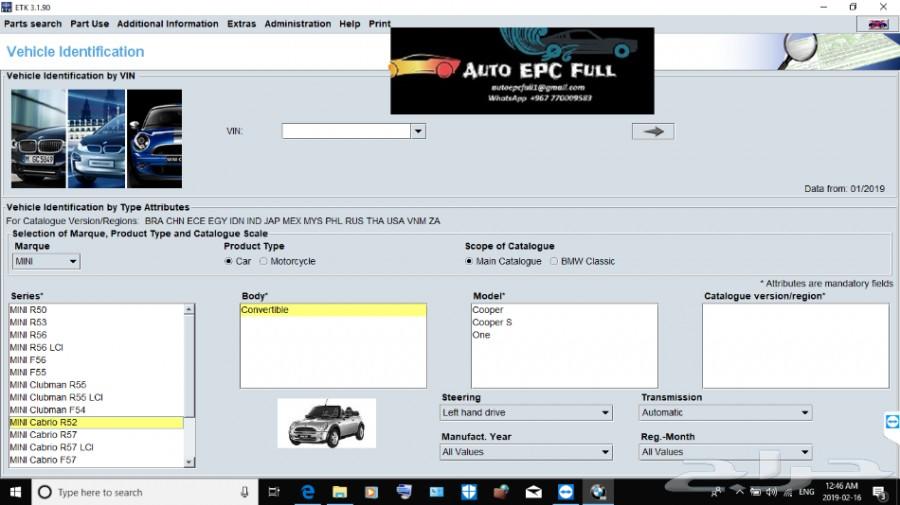Open Task View from the taskbar
The image size is (900, 505).
[274, 492]
